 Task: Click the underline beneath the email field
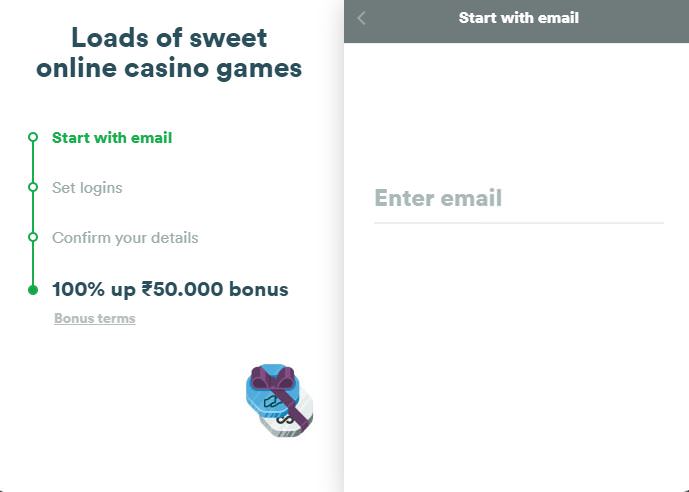[x=519, y=223]
